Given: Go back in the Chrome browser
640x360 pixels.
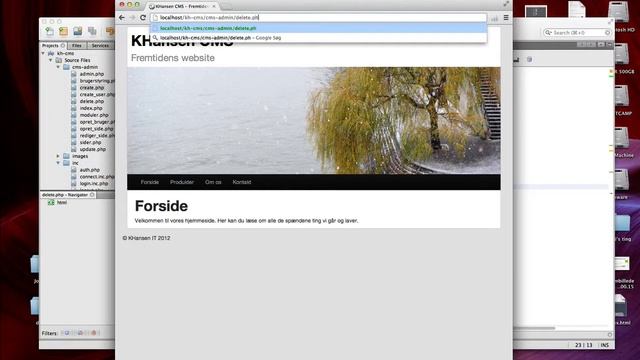Looking at the screenshot, I should tap(122, 18).
